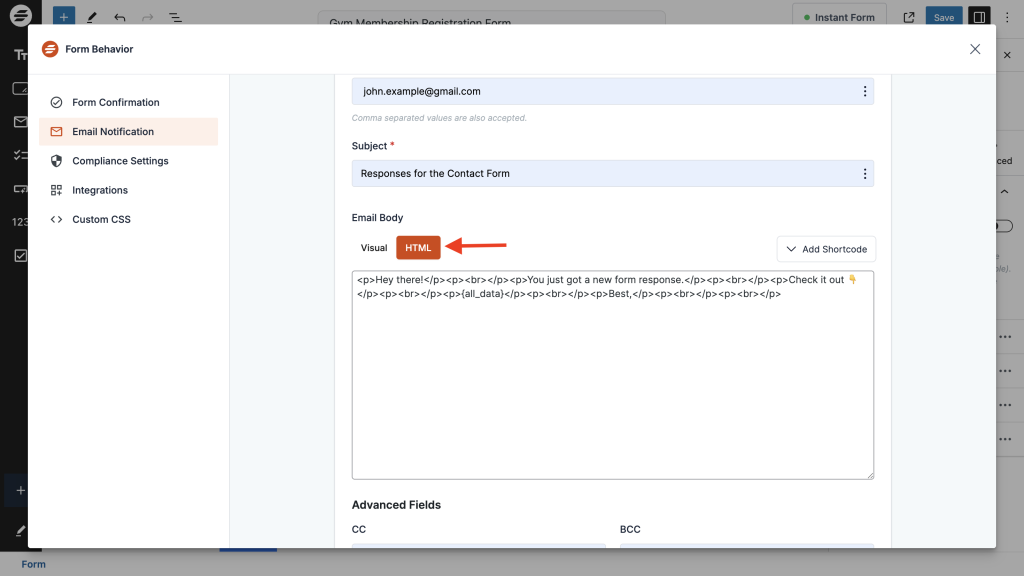This screenshot has height=576, width=1024.
Task: Open Compliance Settings
Action: pos(120,161)
